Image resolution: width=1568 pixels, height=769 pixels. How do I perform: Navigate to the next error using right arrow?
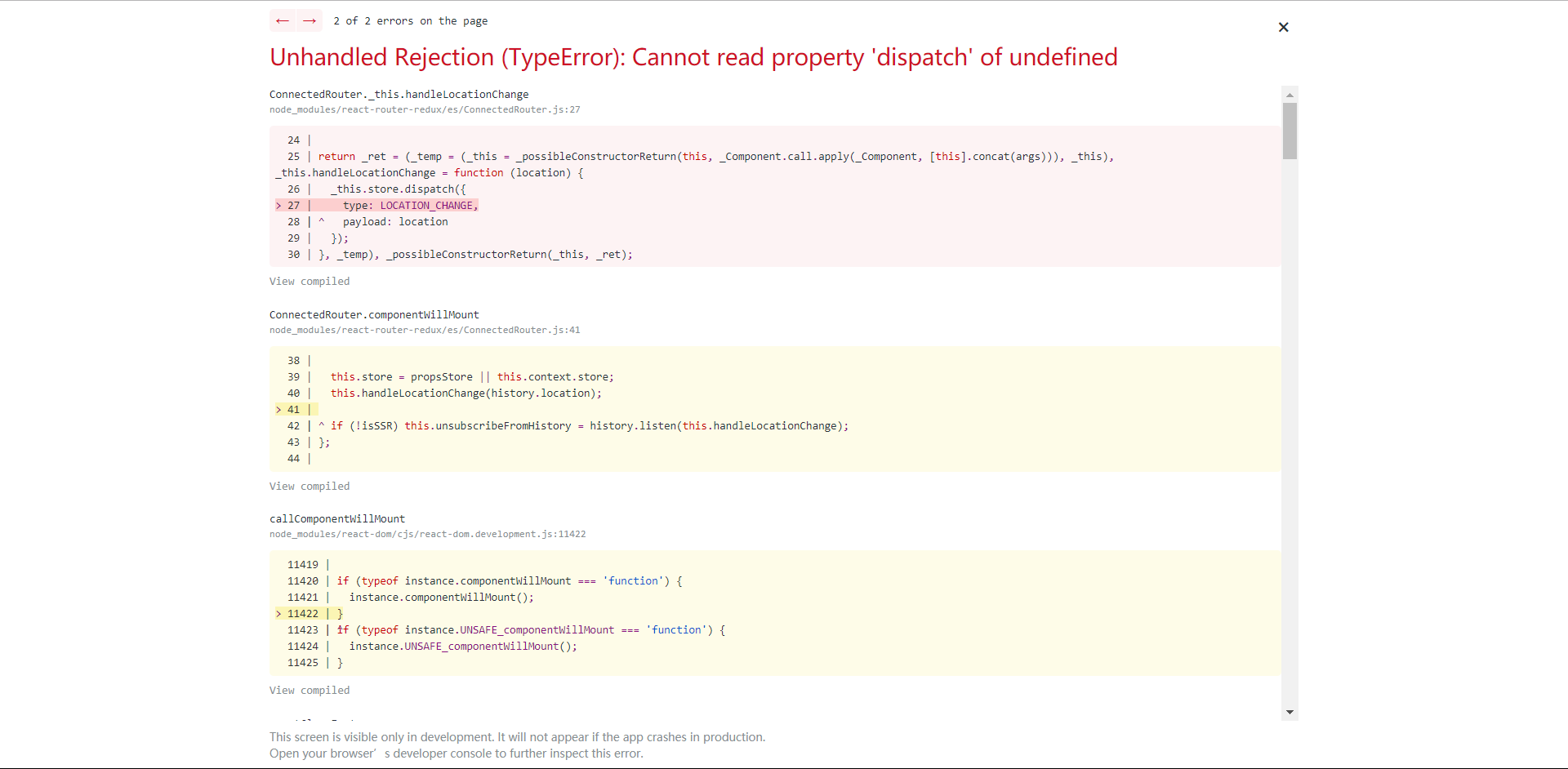click(x=309, y=20)
